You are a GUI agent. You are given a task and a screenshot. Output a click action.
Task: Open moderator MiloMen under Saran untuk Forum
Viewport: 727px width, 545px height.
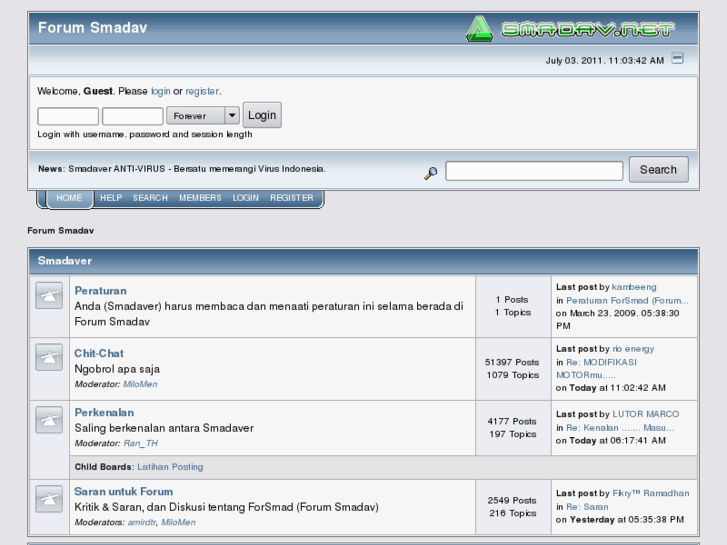[179, 522]
